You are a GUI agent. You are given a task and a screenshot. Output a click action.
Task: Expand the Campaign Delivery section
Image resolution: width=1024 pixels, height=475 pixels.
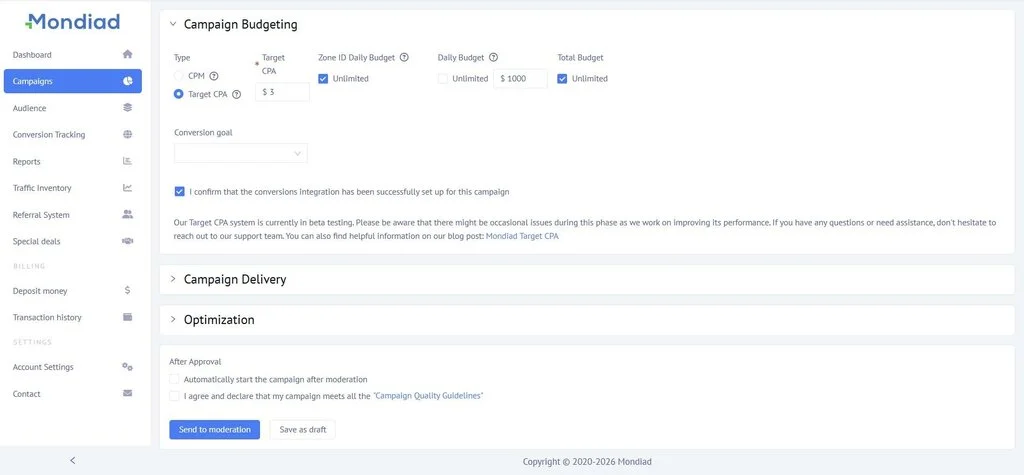click(x=173, y=279)
